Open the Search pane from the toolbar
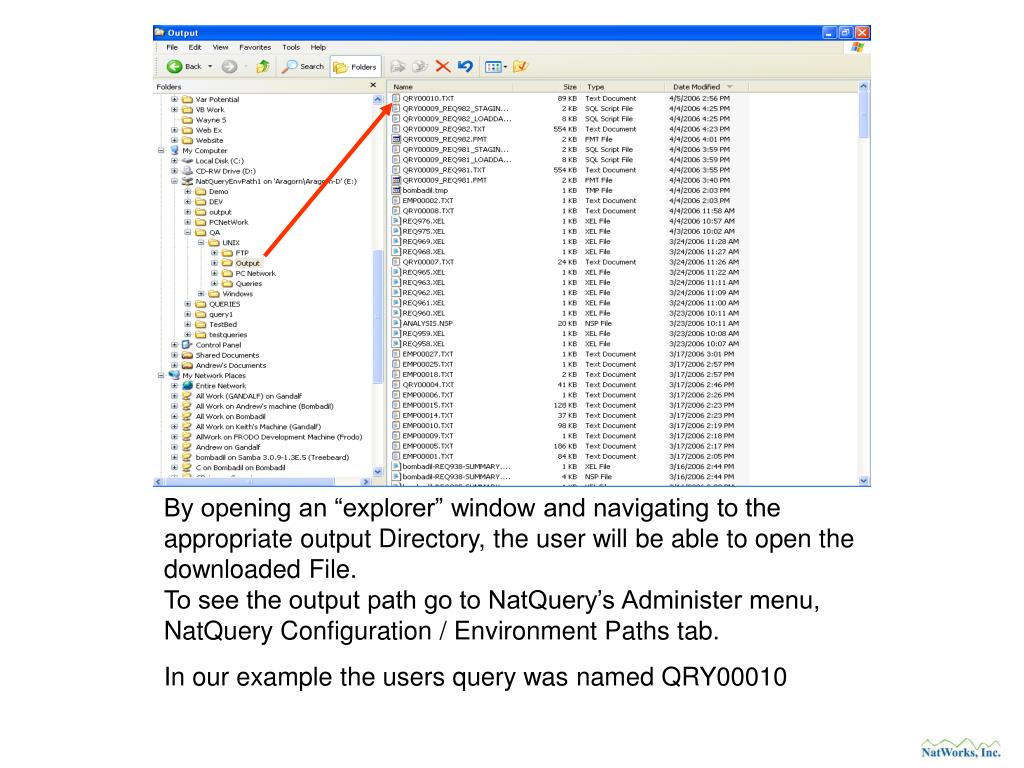Image resolution: width=1024 pixels, height=768 pixels. click(x=303, y=67)
